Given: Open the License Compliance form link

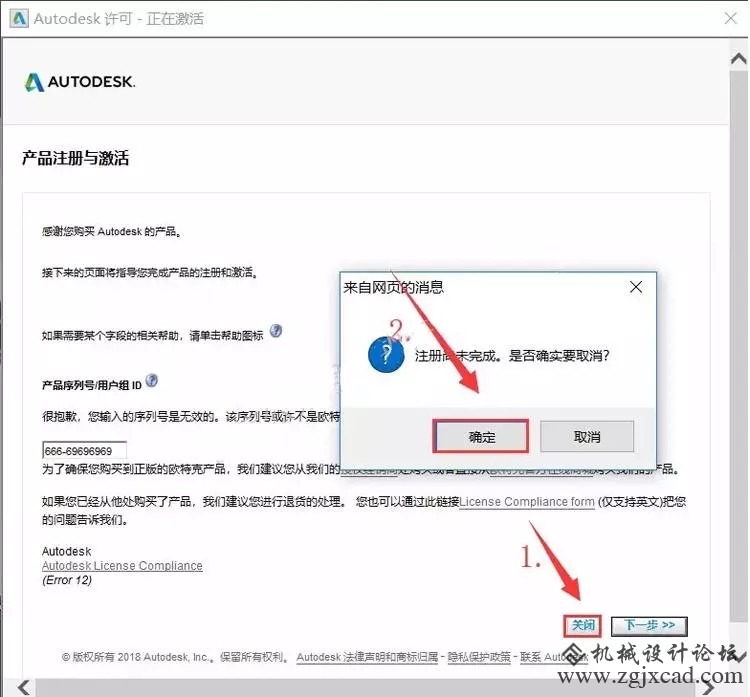Looking at the screenshot, I should [x=527, y=502].
